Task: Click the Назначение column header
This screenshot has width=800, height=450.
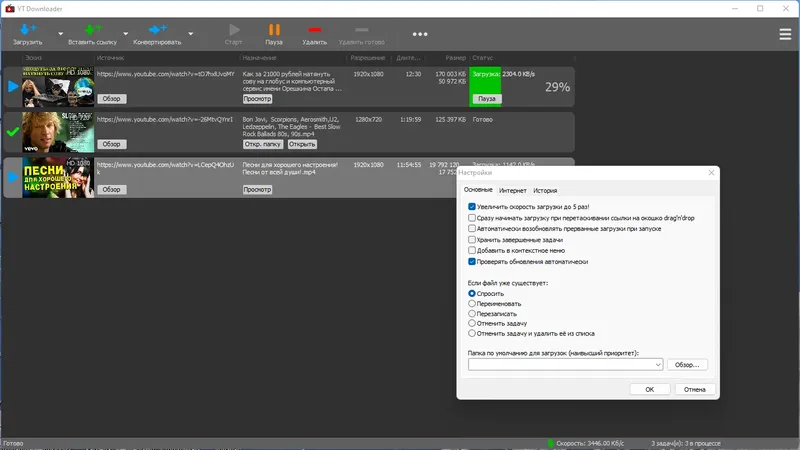Action: coord(259,58)
